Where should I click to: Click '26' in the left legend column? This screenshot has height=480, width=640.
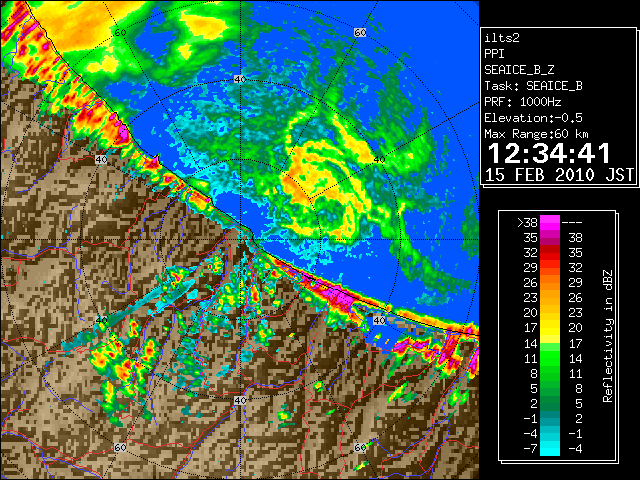pos(531,282)
